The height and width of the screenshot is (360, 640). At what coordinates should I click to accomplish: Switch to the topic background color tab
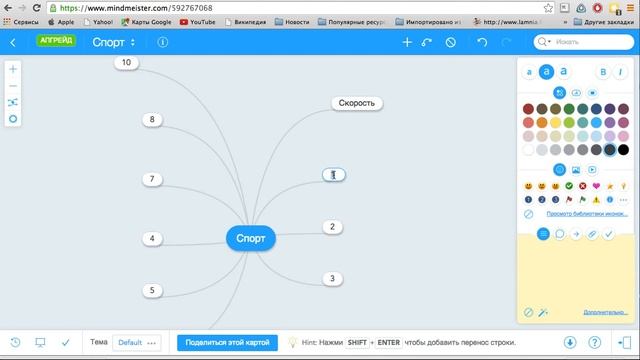click(x=576, y=93)
